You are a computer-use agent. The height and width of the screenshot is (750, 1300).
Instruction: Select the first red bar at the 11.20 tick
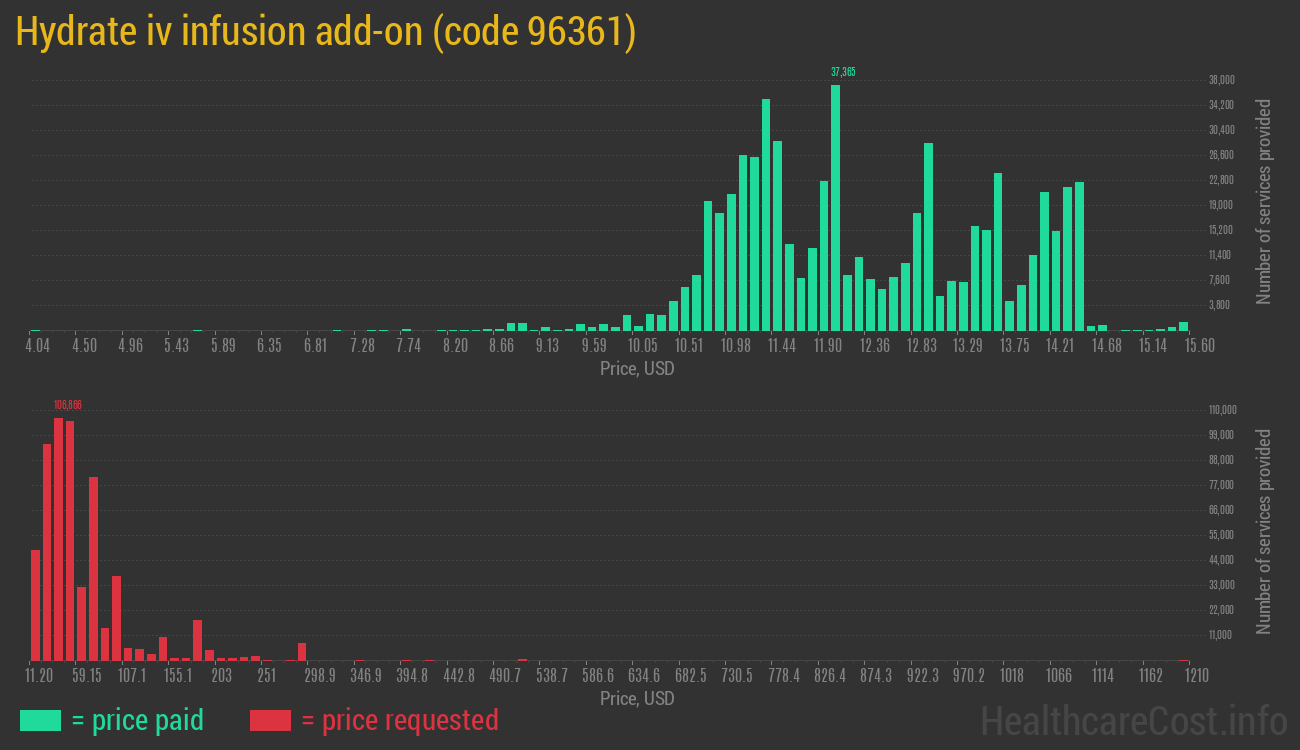coord(35,605)
